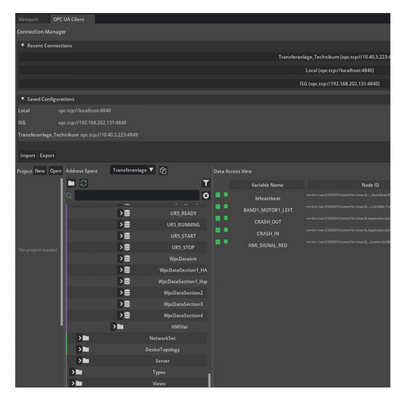Click the database icon of UR5_STOP node

click(127, 247)
